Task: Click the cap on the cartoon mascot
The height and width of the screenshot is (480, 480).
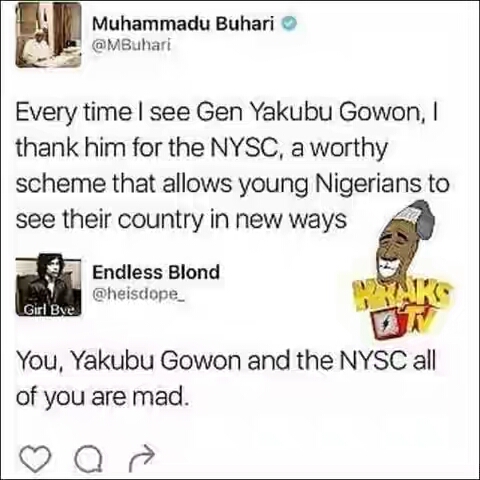Action: (418, 218)
